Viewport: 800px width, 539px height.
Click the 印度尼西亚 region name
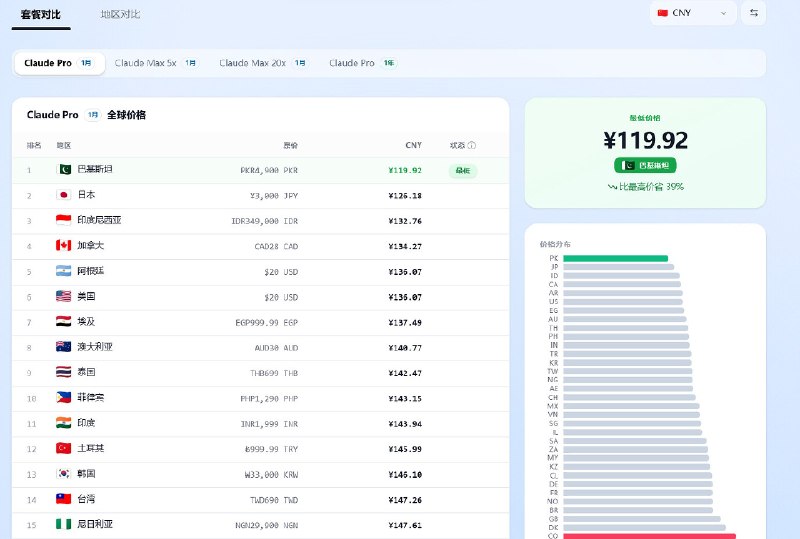pos(99,220)
